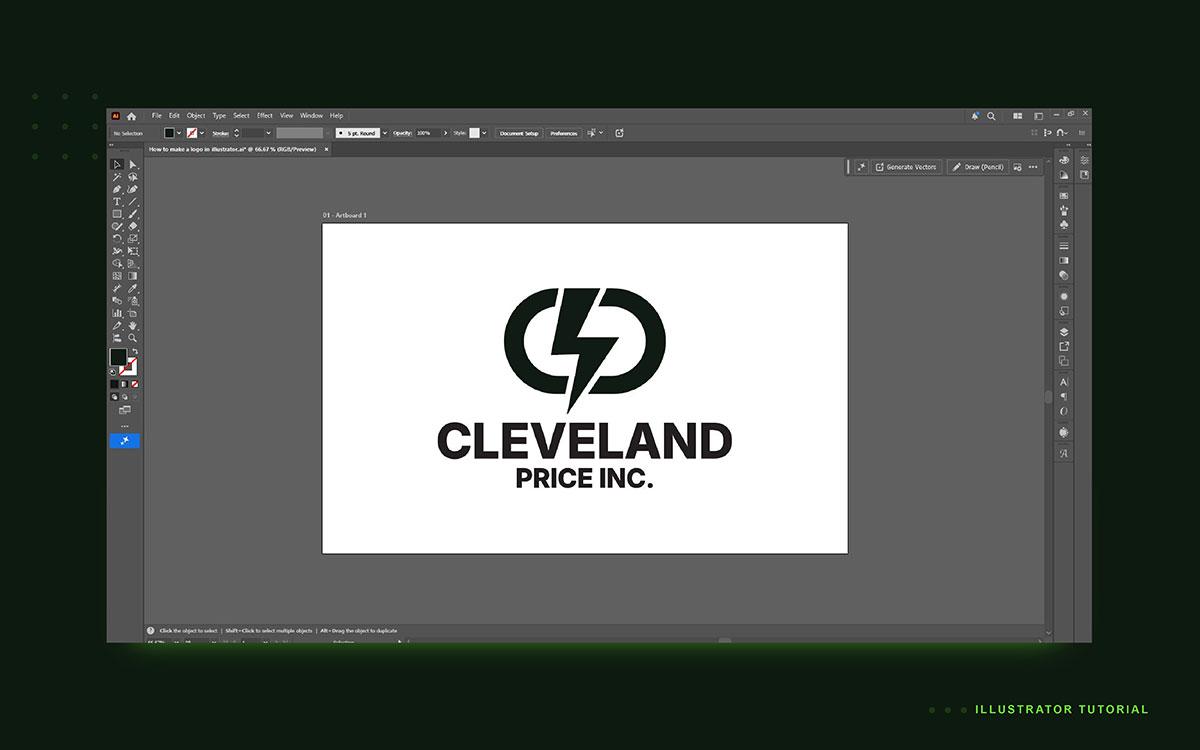Click the Preferences button

pyautogui.click(x=564, y=133)
